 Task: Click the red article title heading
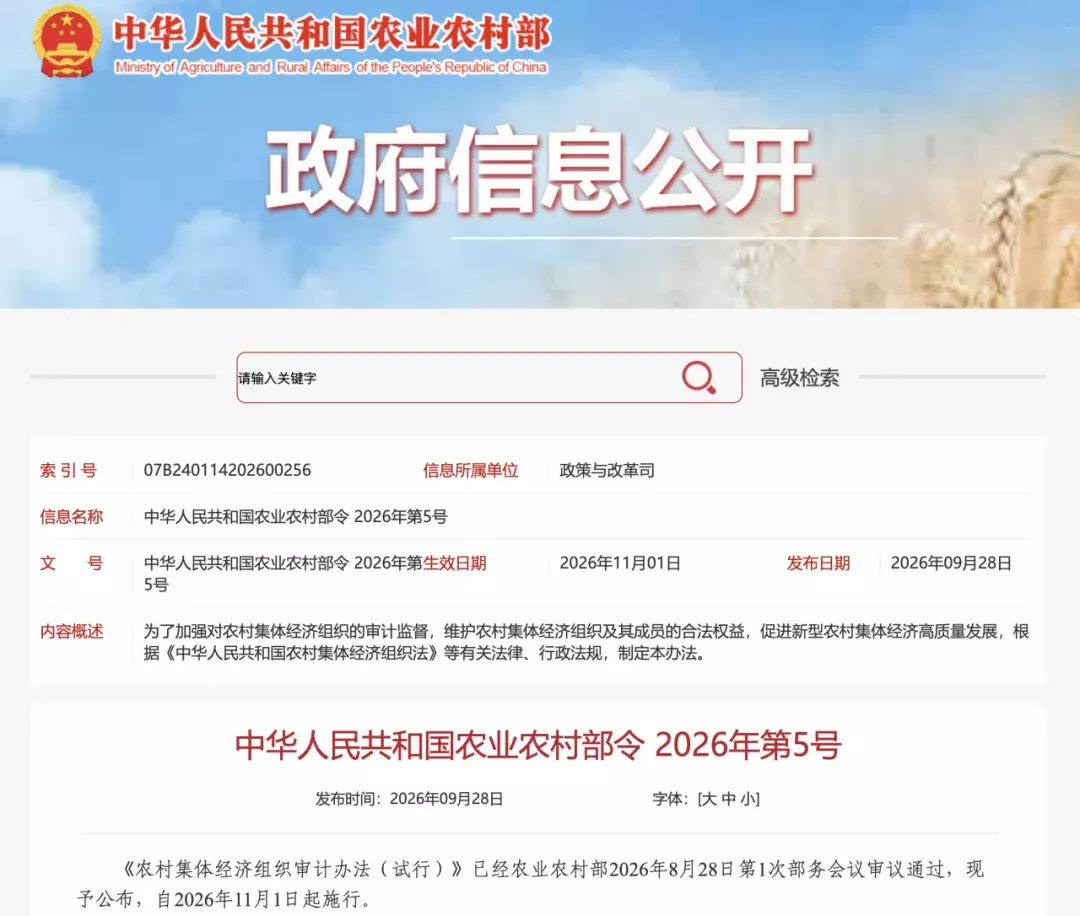click(538, 745)
